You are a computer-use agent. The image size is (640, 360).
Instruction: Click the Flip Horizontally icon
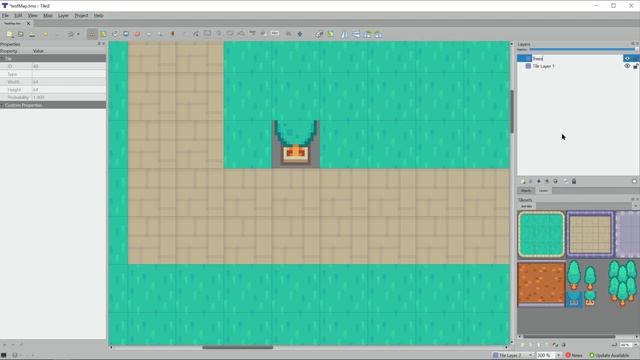[x=344, y=34]
